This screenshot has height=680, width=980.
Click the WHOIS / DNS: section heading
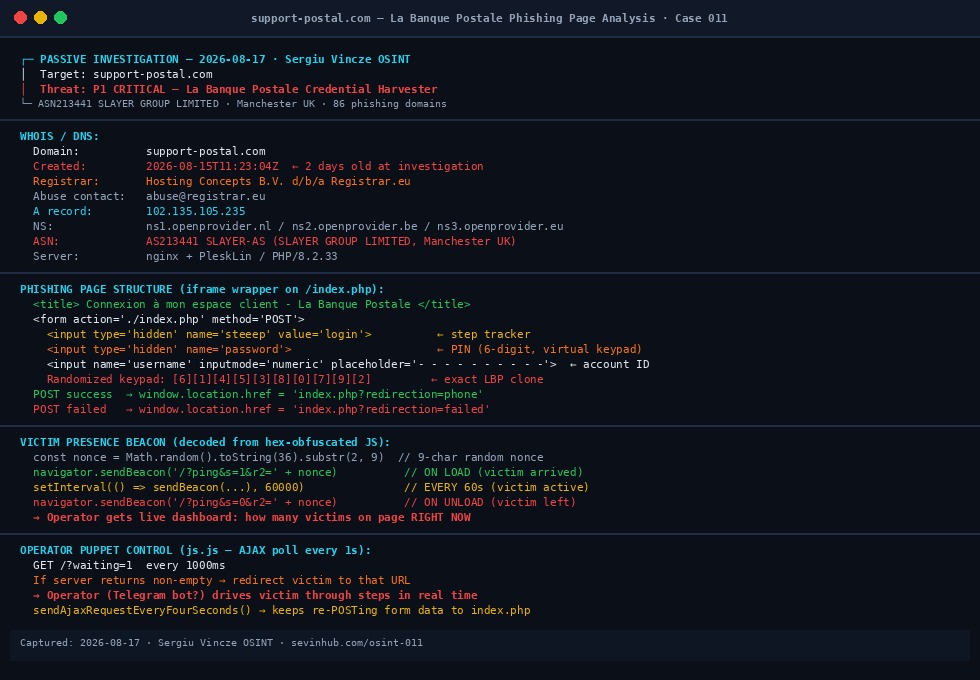click(59, 136)
